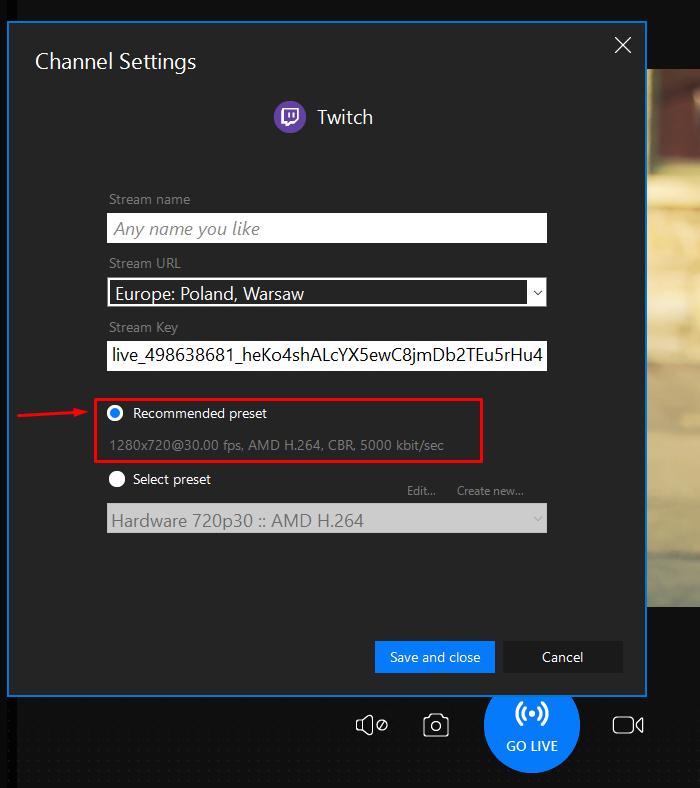This screenshot has width=700, height=788.
Task: Click the Stream Key label
Action: tap(143, 328)
